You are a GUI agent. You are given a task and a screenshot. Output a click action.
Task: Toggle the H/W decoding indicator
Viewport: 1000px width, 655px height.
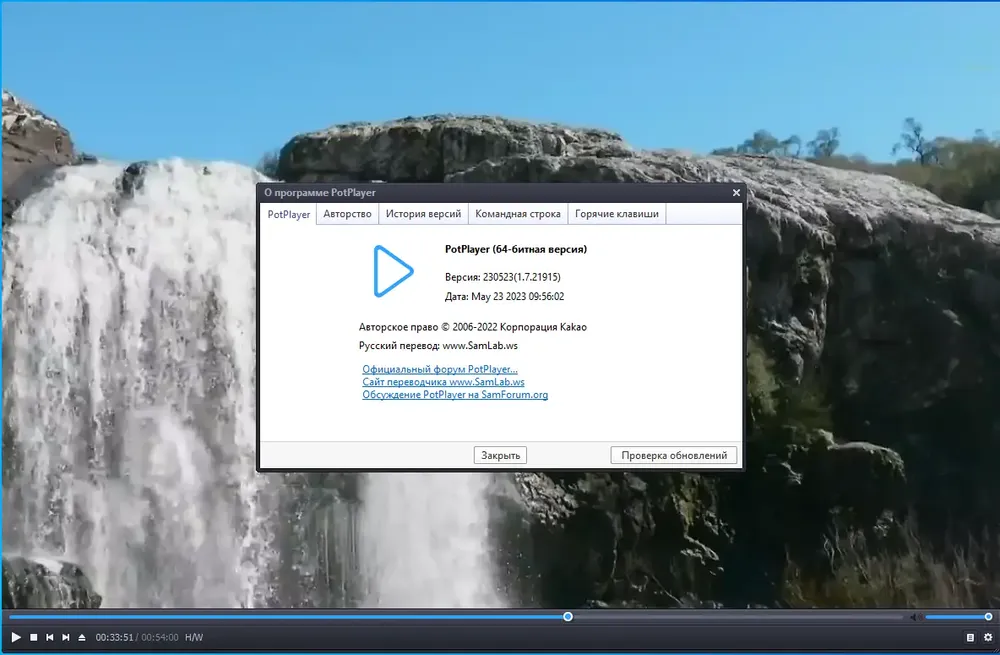pyautogui.click(x=194, y=637)
